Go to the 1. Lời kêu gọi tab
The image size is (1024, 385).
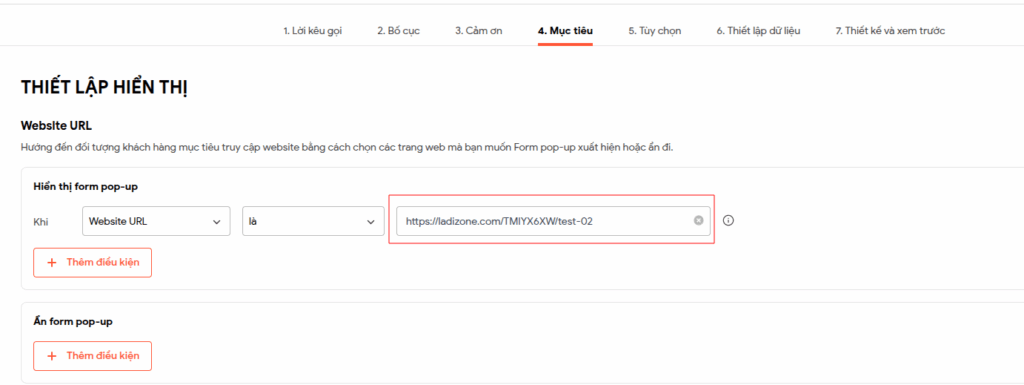[312, 31]
